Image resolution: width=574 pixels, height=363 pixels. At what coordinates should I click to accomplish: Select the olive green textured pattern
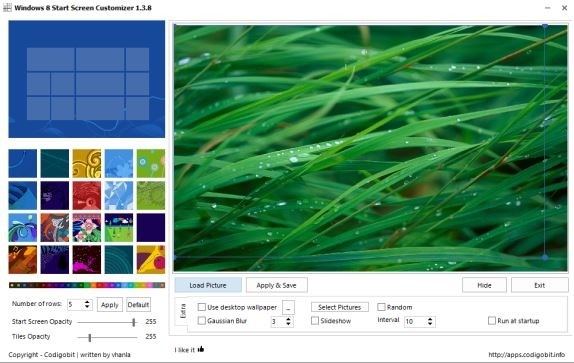click(x=151, y=195)
